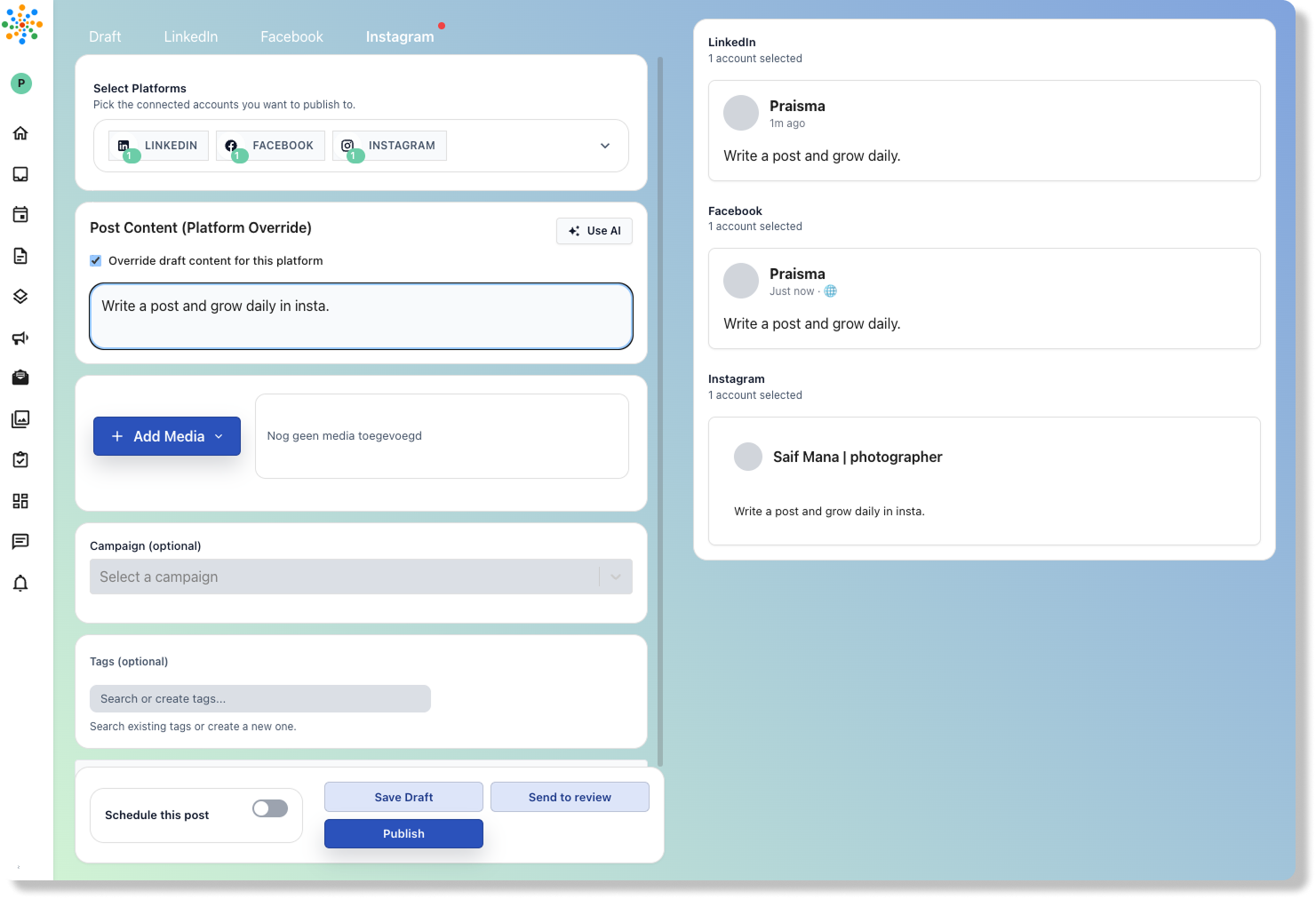The width and height of the screenshot is (1316, 899).
Task: Uncheck Override draft content checkbox
Action: pyautogui.click(x=96, y=261)
